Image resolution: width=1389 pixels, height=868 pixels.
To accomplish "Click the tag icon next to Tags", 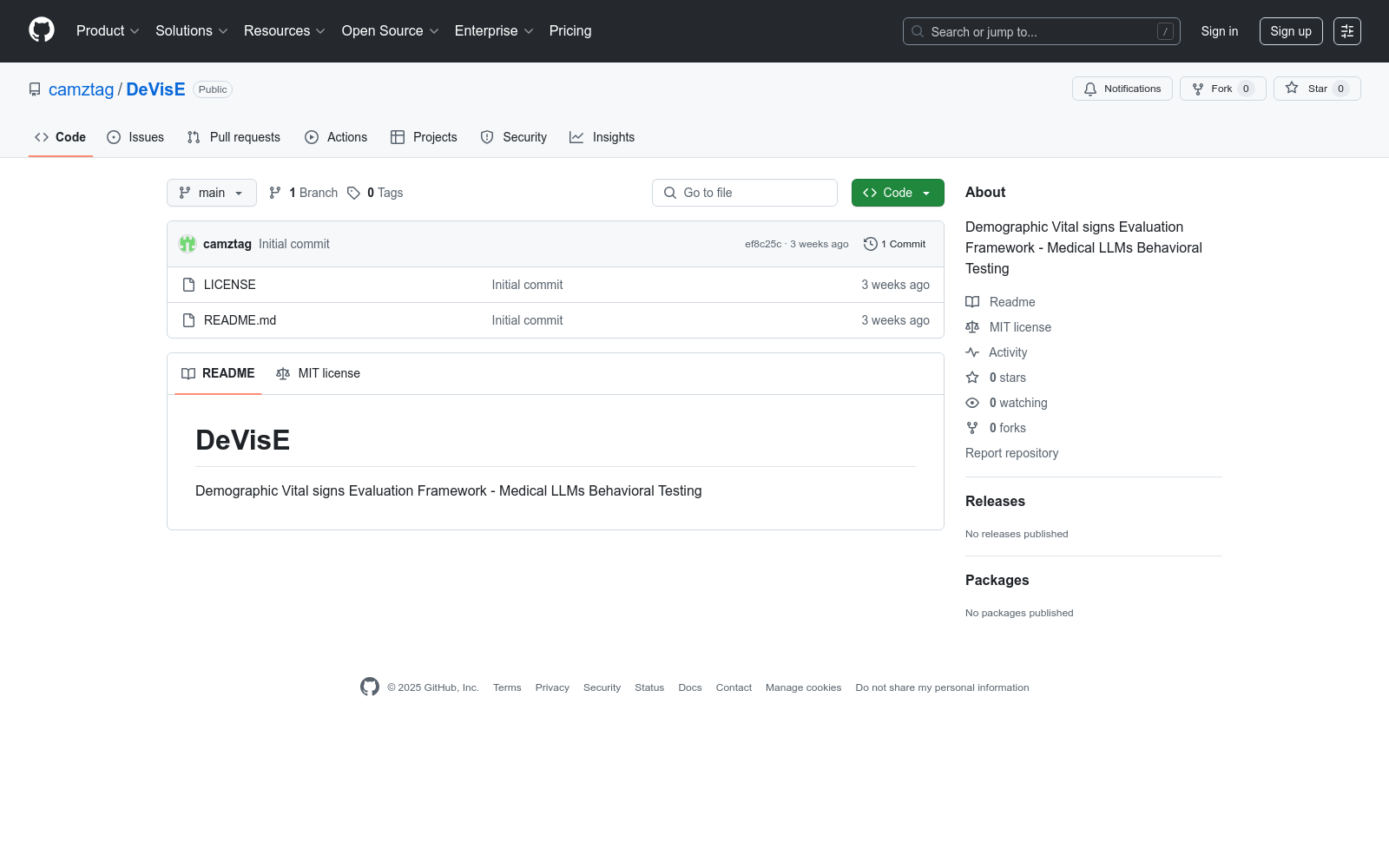I will 353,193.
